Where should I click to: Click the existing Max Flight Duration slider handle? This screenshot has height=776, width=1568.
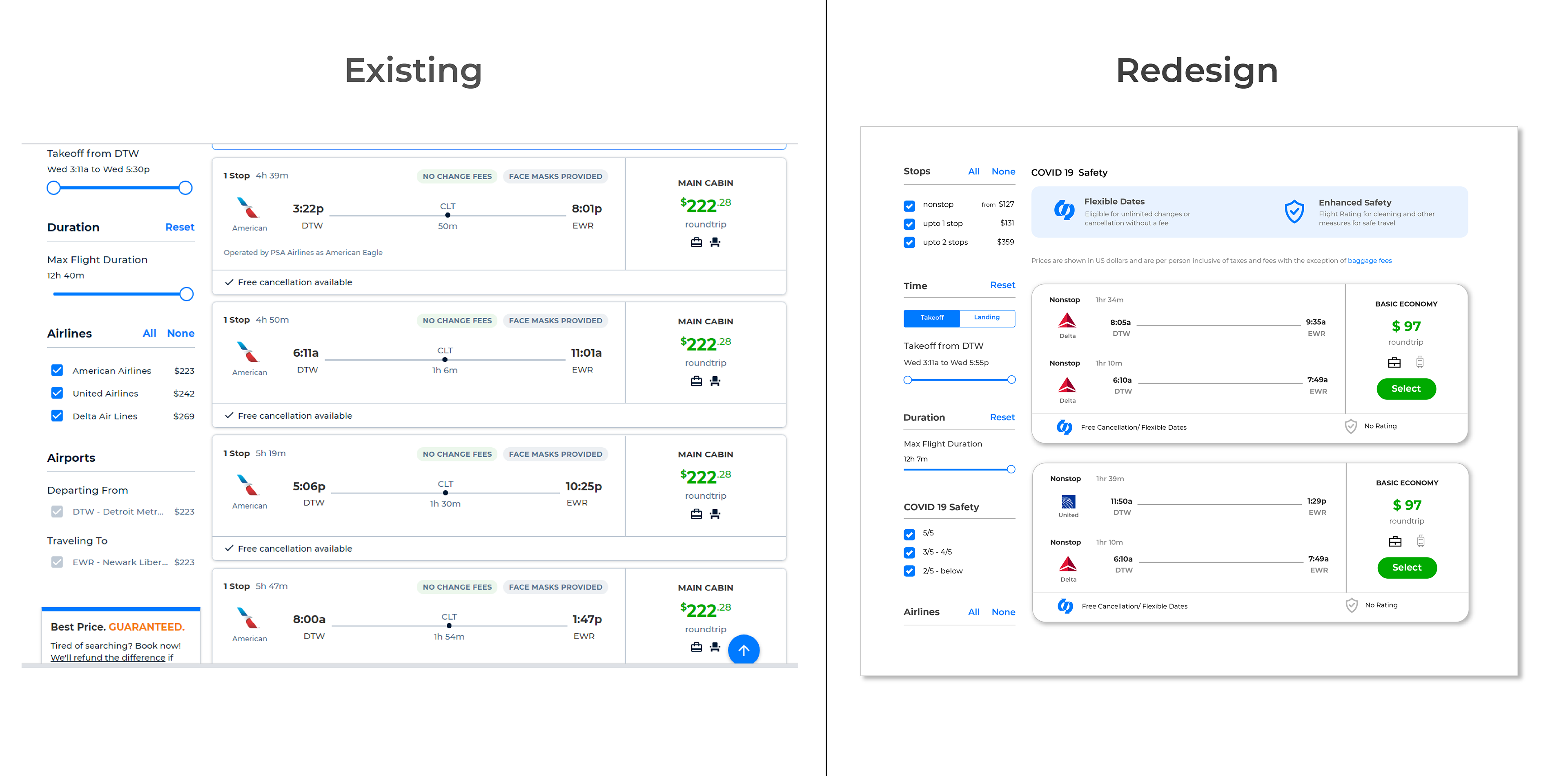pos(186,294)
